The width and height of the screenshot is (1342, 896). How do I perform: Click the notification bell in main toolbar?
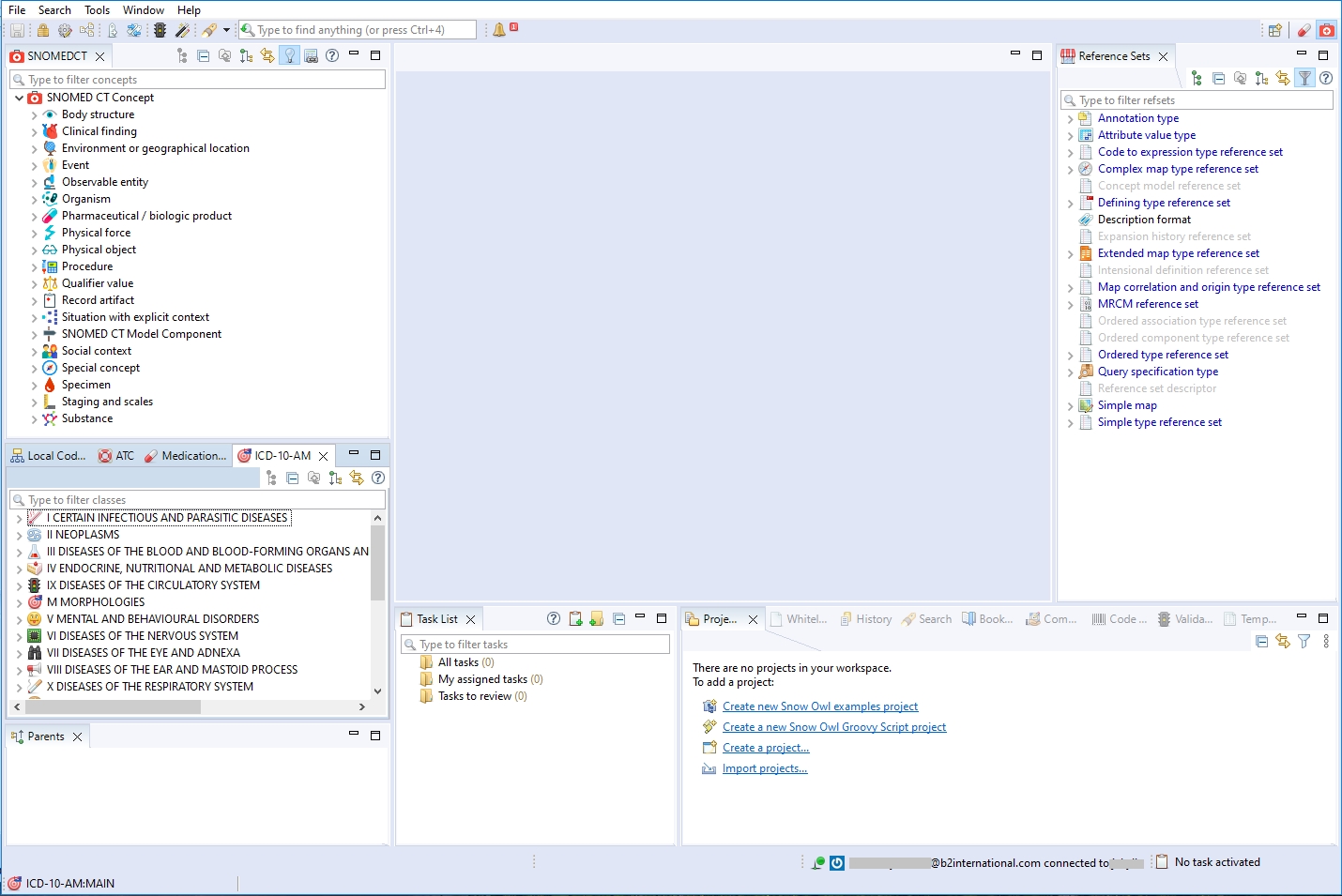point(499,30)
